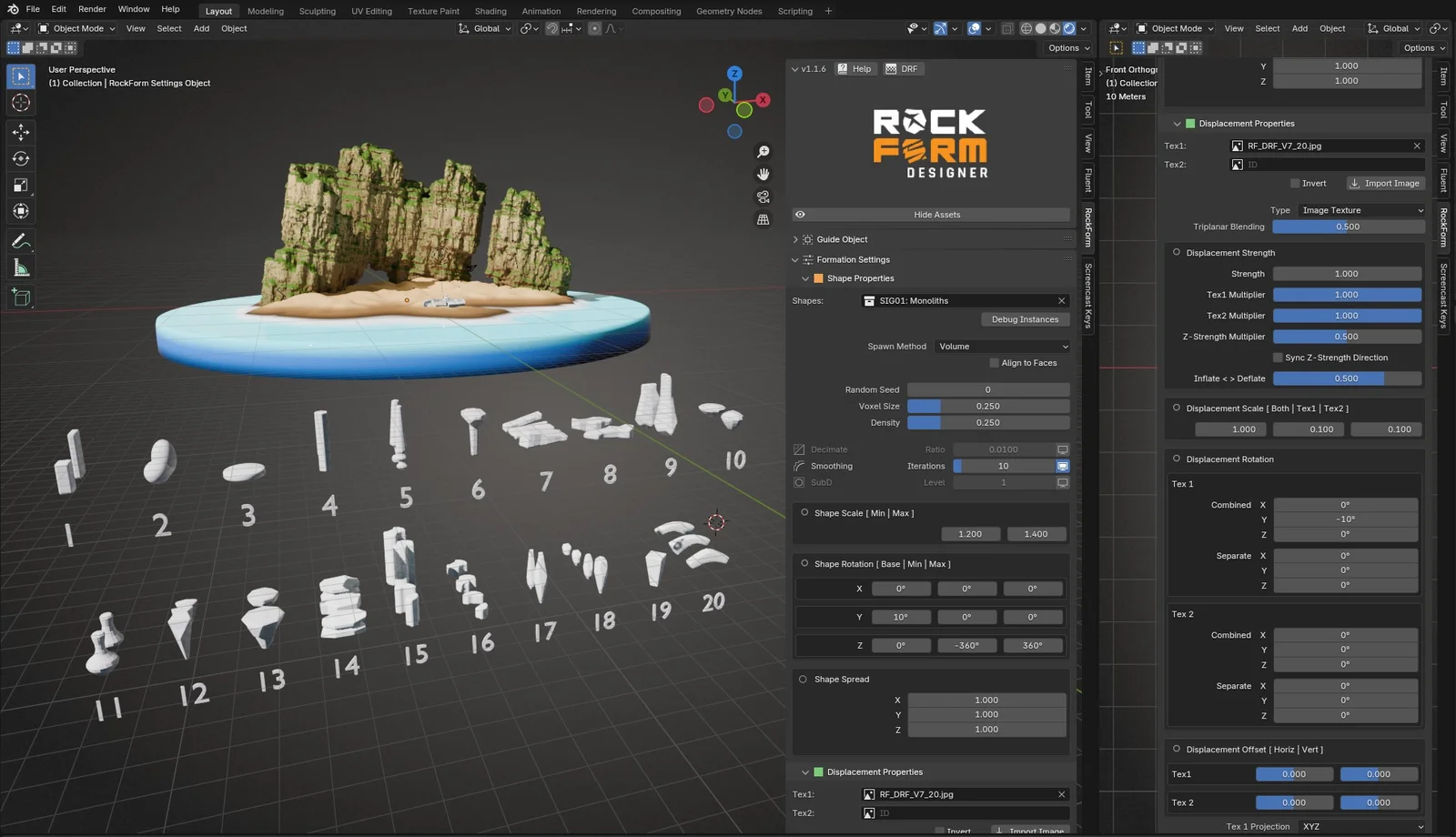This screenshot has height=837, width=1456.
Task: Select the Cursor tool below the Select box tool
Action: pyautogui.click(x=21, y=103)
